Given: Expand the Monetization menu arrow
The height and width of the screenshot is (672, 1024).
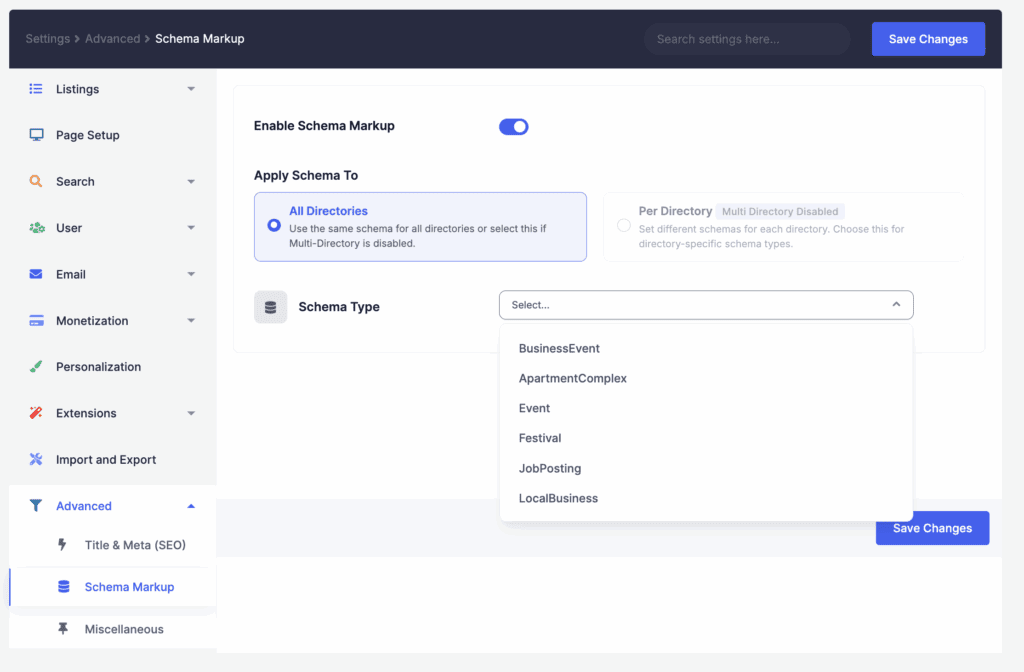Looking at the screenshot, I should point(191,321).
